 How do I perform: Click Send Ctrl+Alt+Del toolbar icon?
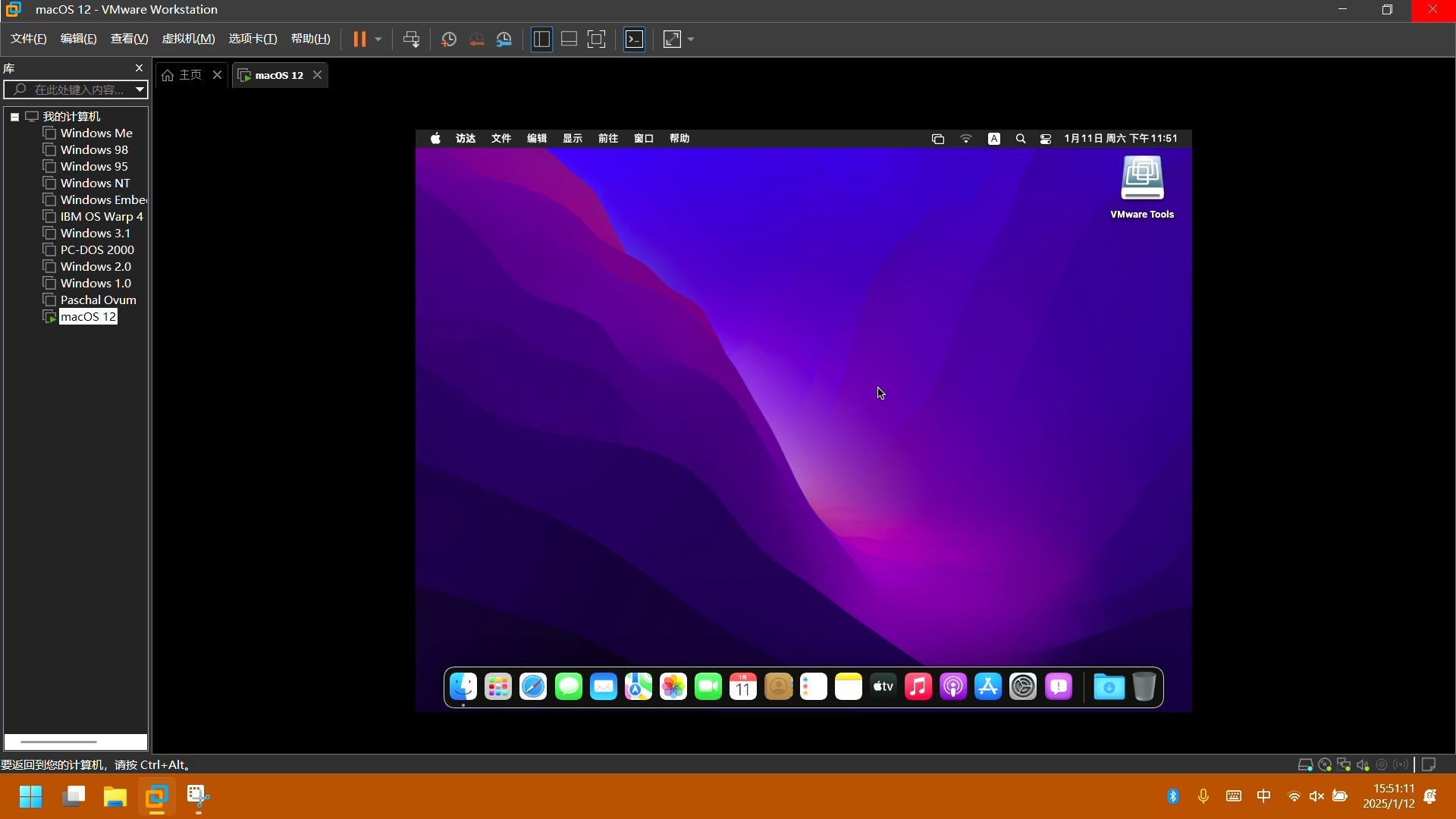tap(411, 39)
